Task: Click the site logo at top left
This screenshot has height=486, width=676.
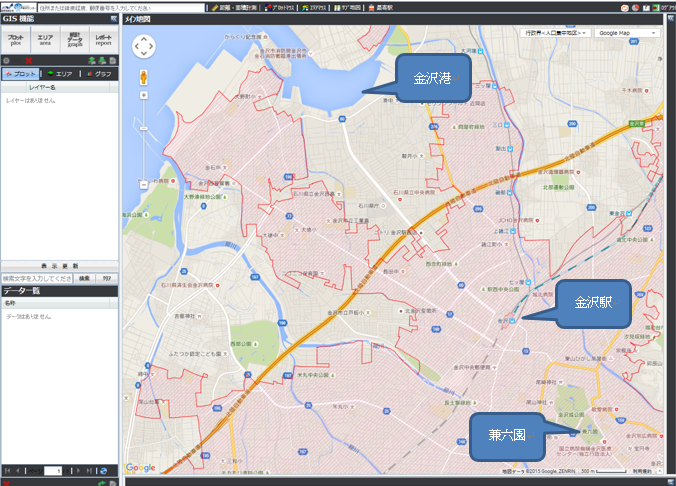Action: click(18, 7)
